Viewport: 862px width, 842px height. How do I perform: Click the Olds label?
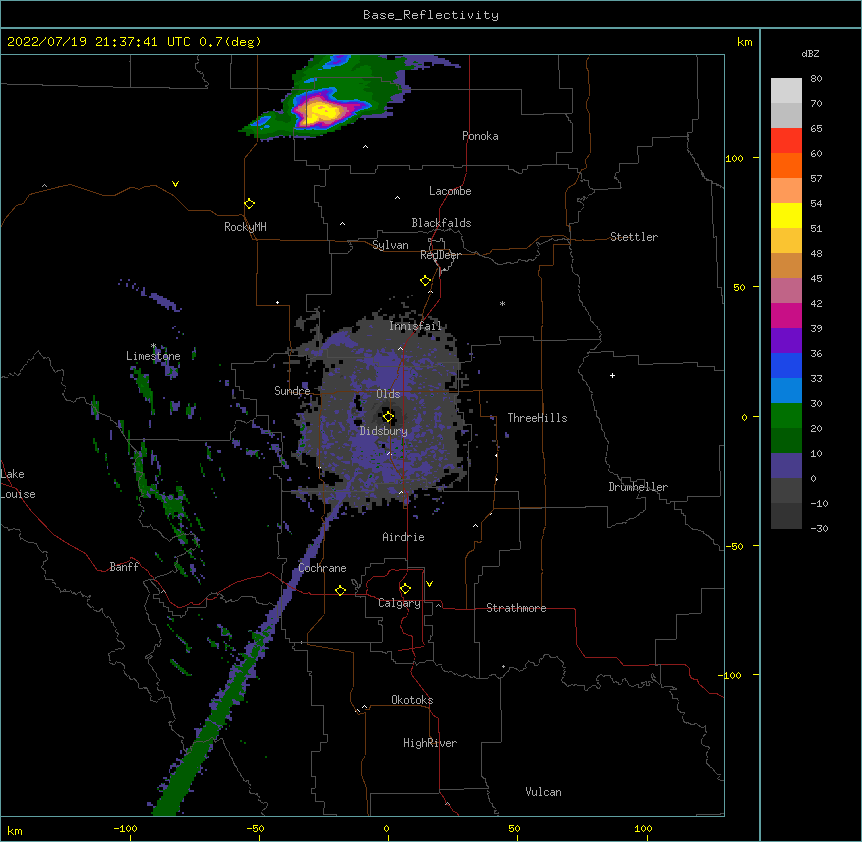click(388, 394)
